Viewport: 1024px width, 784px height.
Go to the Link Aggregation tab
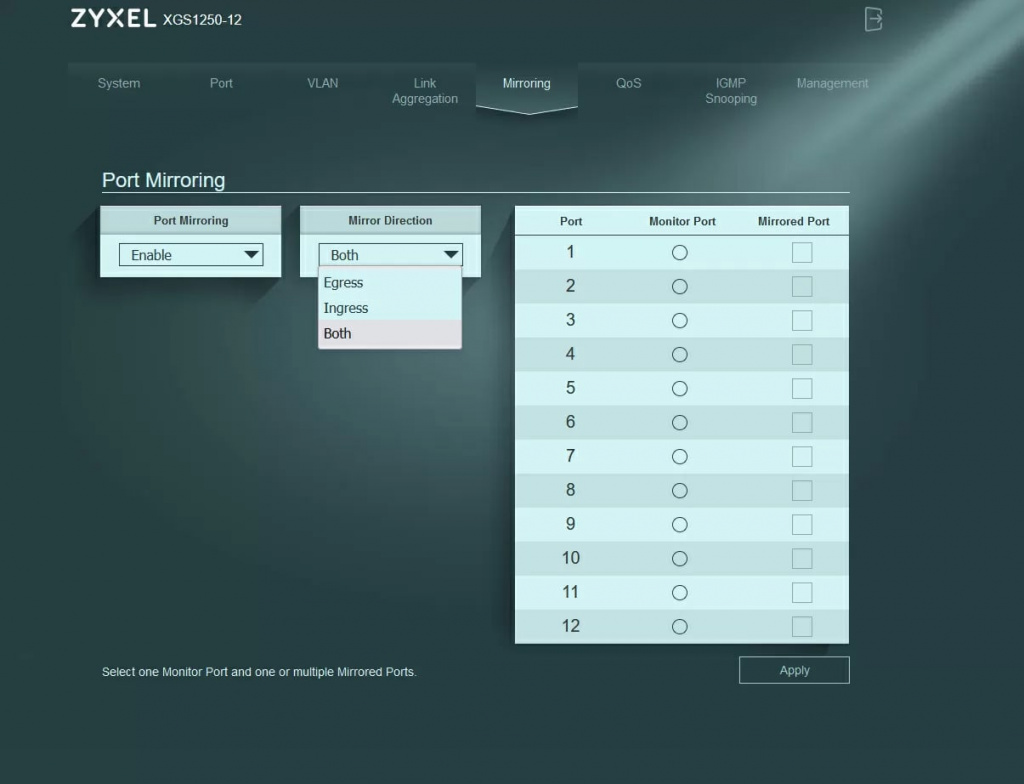point(425,91)
